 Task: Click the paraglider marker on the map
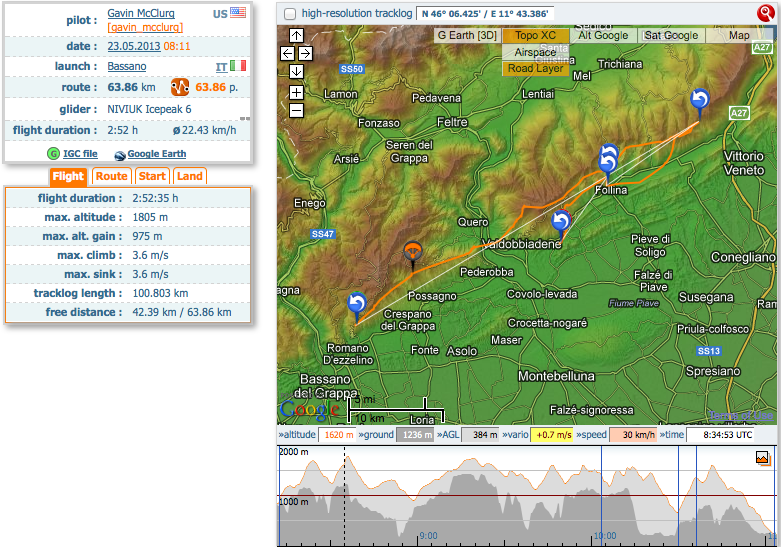pyautogui.click(x=411, y=253)
